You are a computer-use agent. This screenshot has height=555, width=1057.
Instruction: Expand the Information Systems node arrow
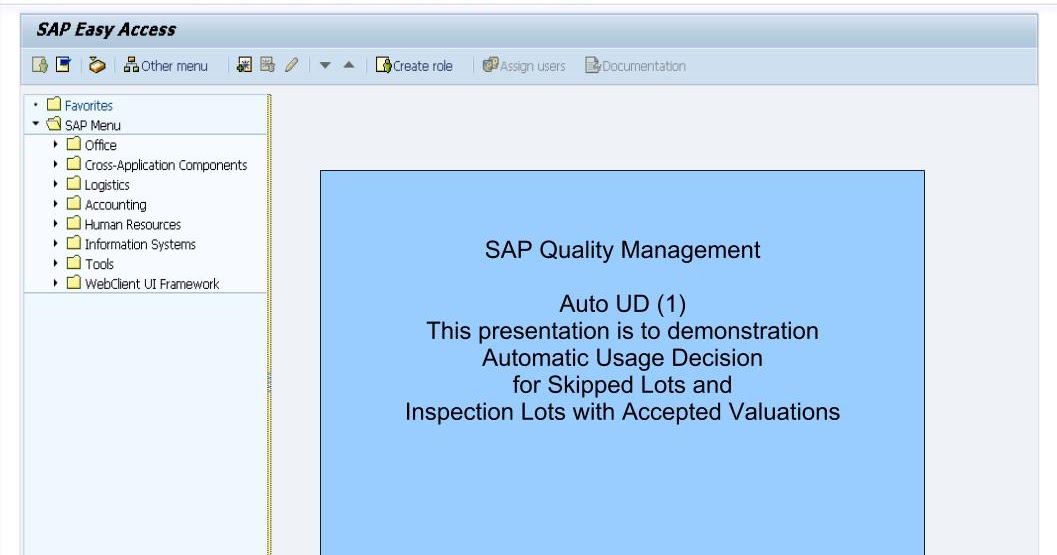click(x=55, y=243)
